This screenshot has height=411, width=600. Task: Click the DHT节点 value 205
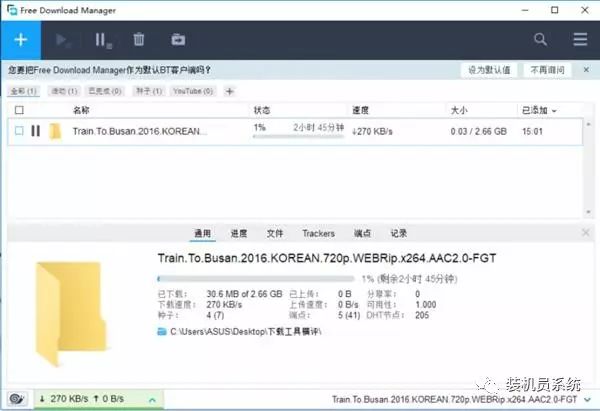(x=422, y=315)
